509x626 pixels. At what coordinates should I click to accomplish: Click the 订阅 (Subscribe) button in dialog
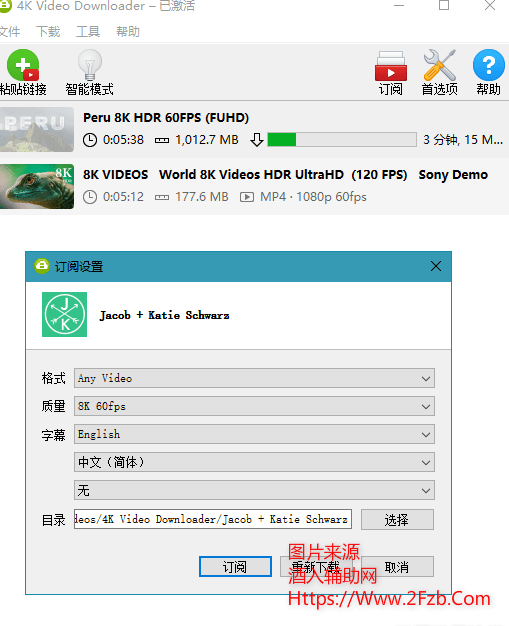click(235, 567)
